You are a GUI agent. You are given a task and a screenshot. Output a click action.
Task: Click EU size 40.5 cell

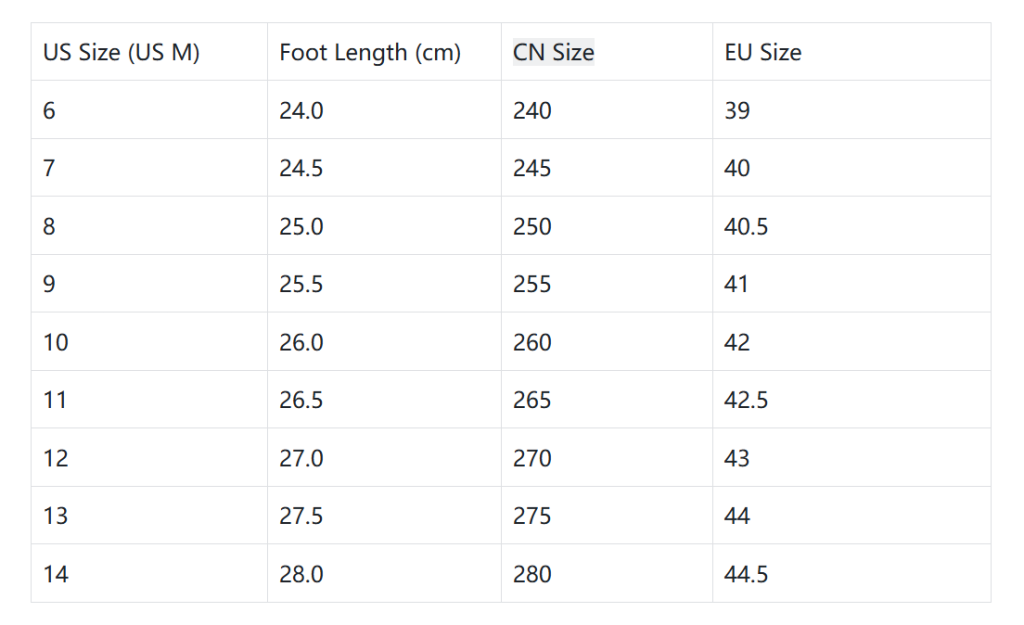click(746, 226)
